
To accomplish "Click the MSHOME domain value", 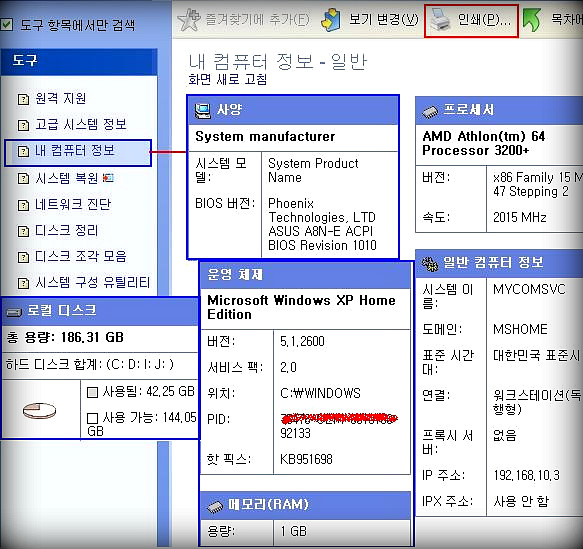I will (x=520, y=329).
